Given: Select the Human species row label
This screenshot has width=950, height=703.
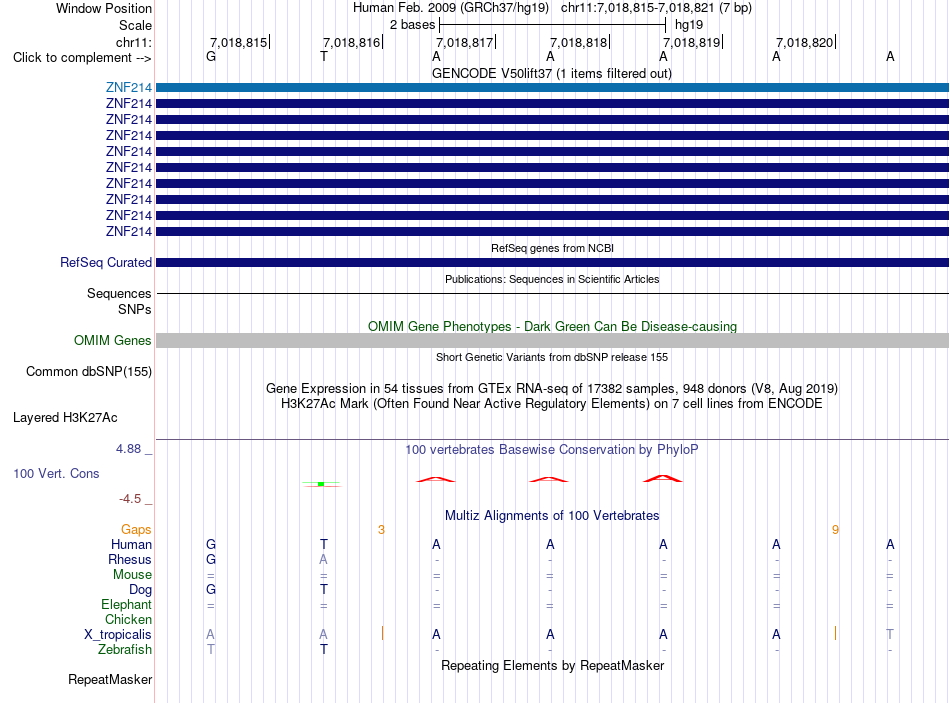Looking at the screenshot, I should pyautogui.click(x=131, y=544).
